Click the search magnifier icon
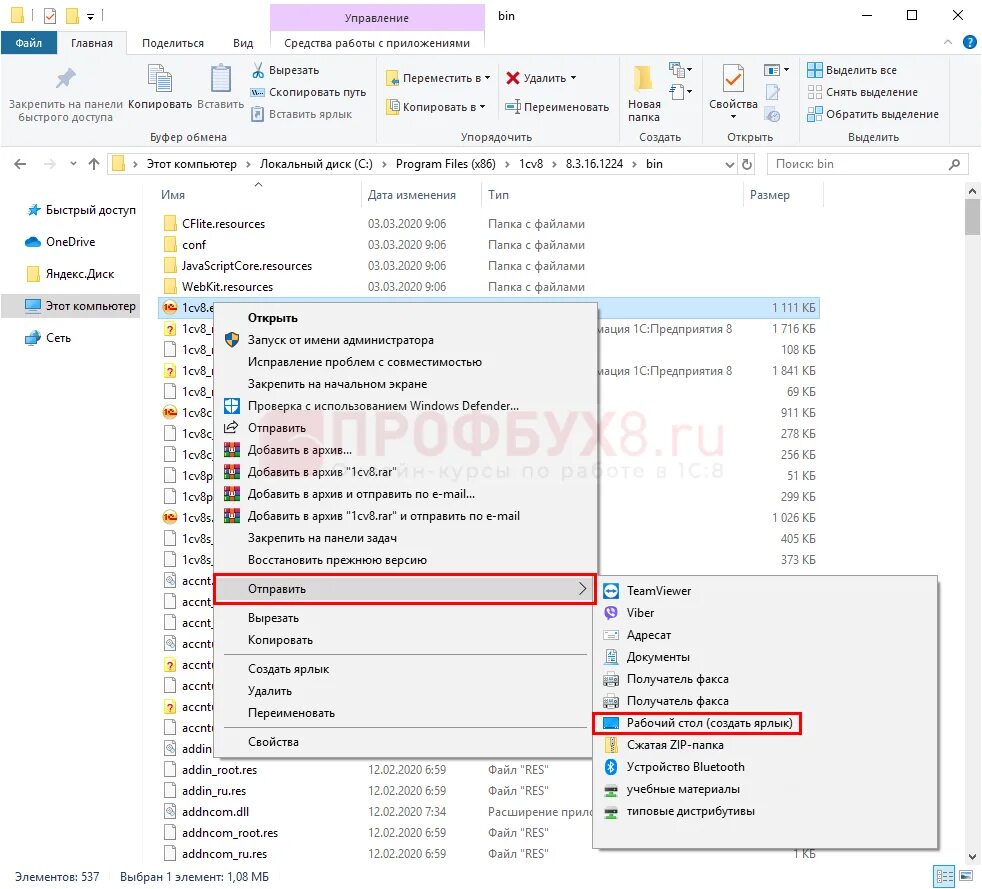This screenshot has height=889, width=982. (954, 164)
